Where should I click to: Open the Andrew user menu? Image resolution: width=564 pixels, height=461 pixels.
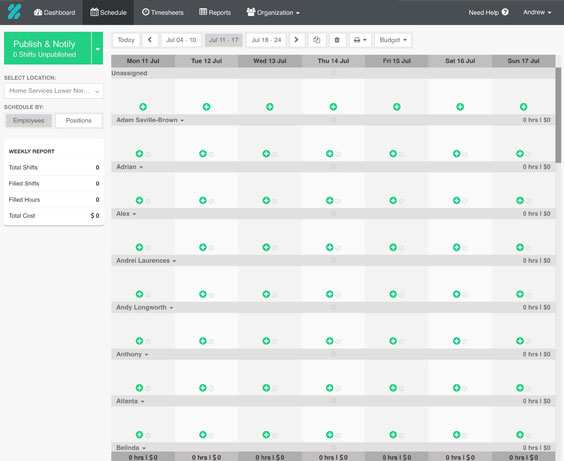[537, 12]
